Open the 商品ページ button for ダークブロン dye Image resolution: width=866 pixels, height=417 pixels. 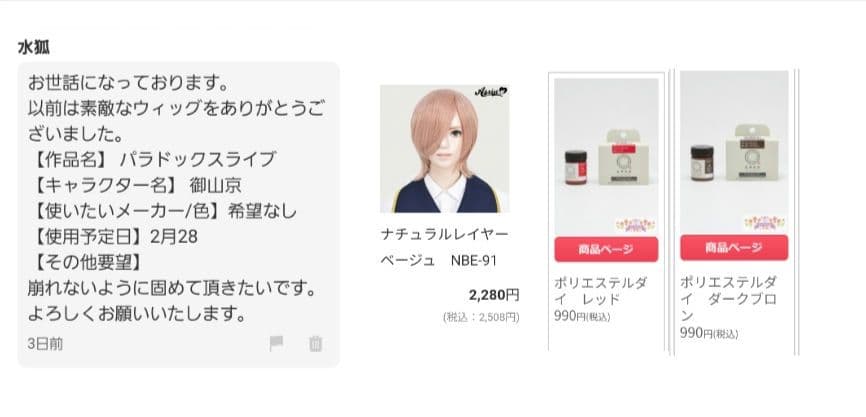(734, 247)
